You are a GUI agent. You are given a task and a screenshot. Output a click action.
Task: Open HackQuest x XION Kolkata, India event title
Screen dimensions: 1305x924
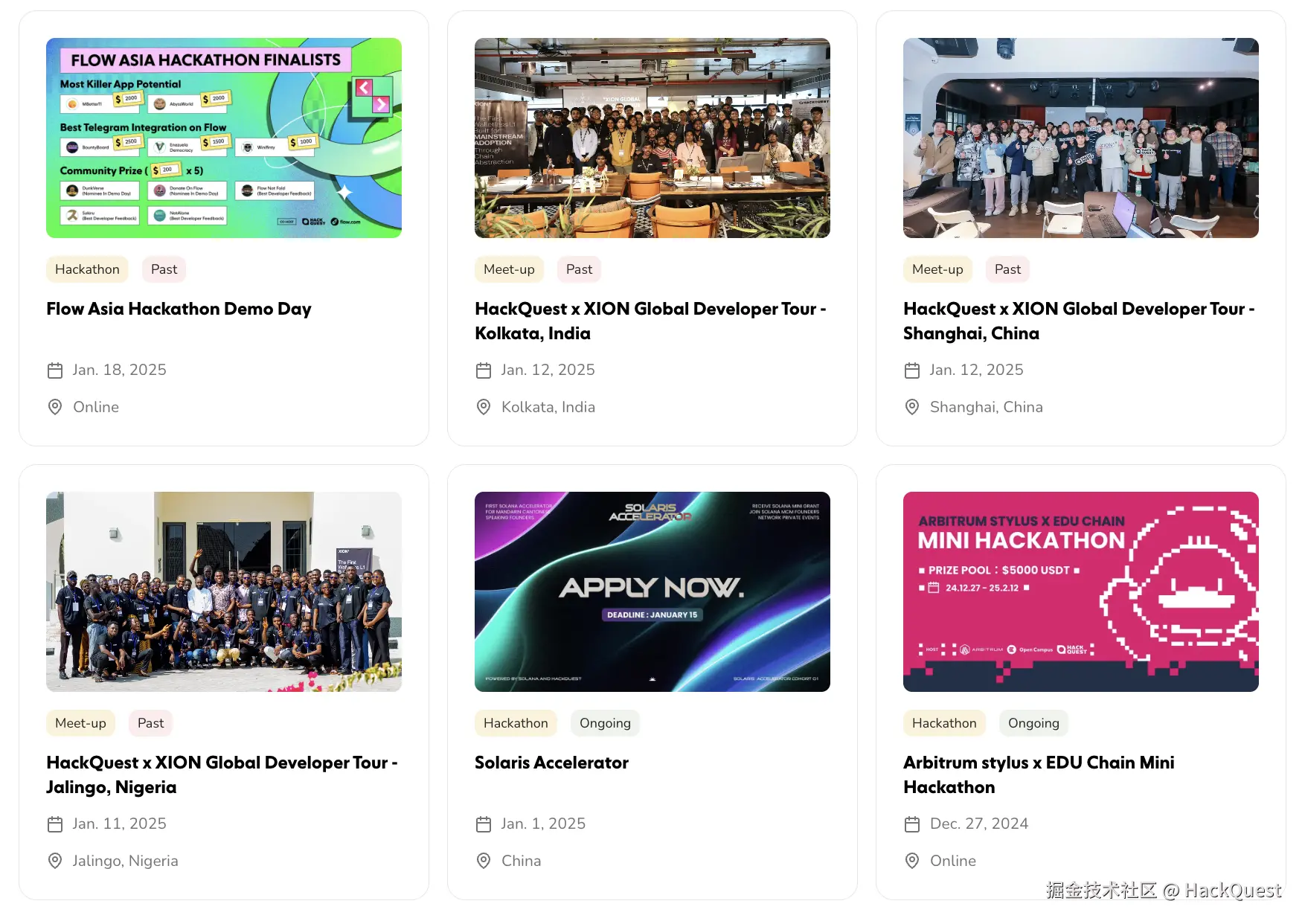(x=651, y=321)
